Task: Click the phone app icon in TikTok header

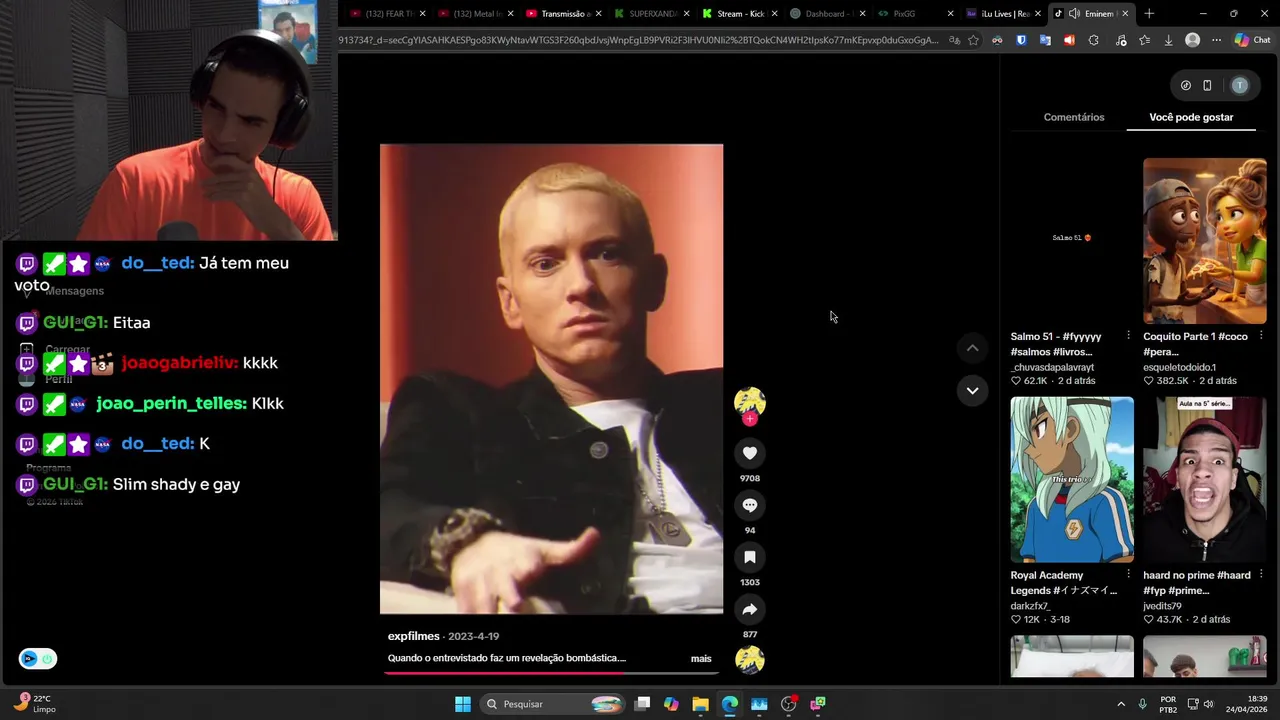Action: point(1207,85)
